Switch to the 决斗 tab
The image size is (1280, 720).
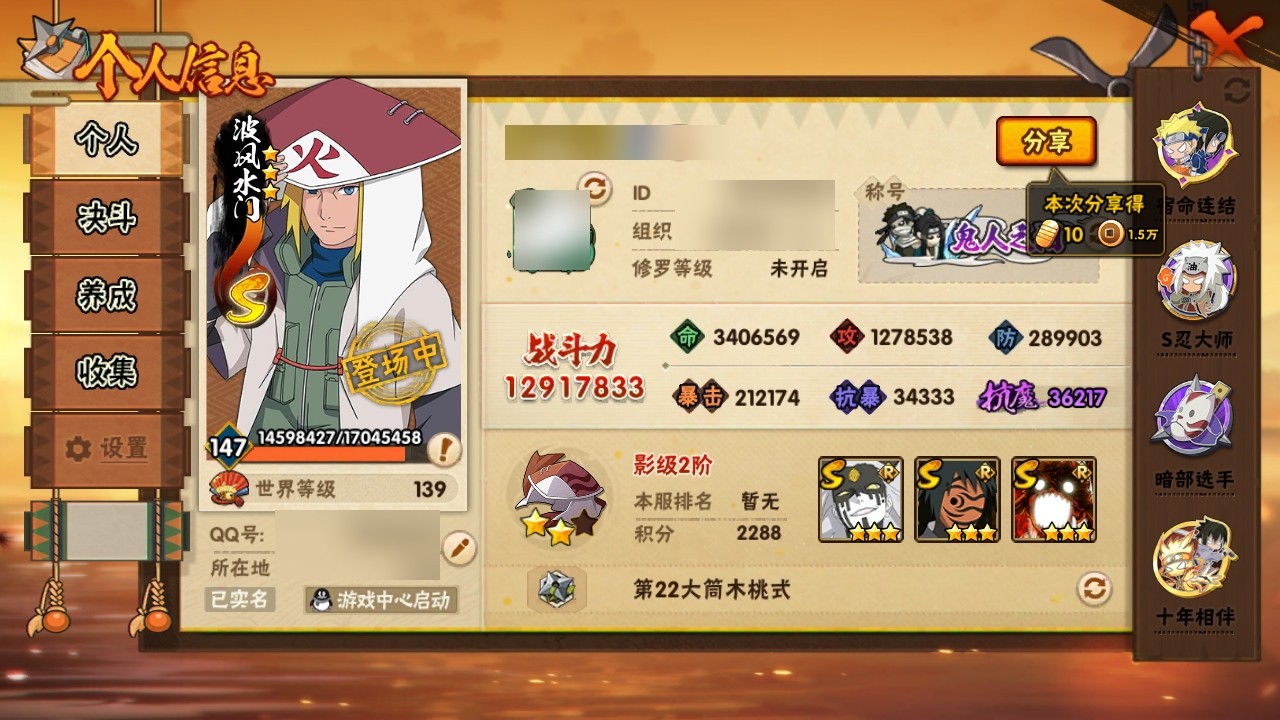click(107, 217)
